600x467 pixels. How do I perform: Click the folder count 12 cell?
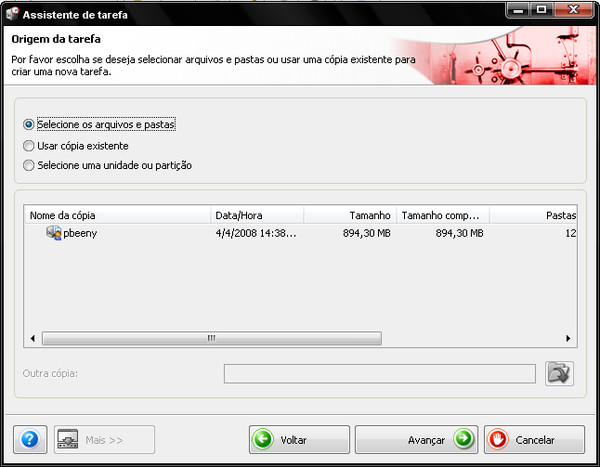coord(571,233)
